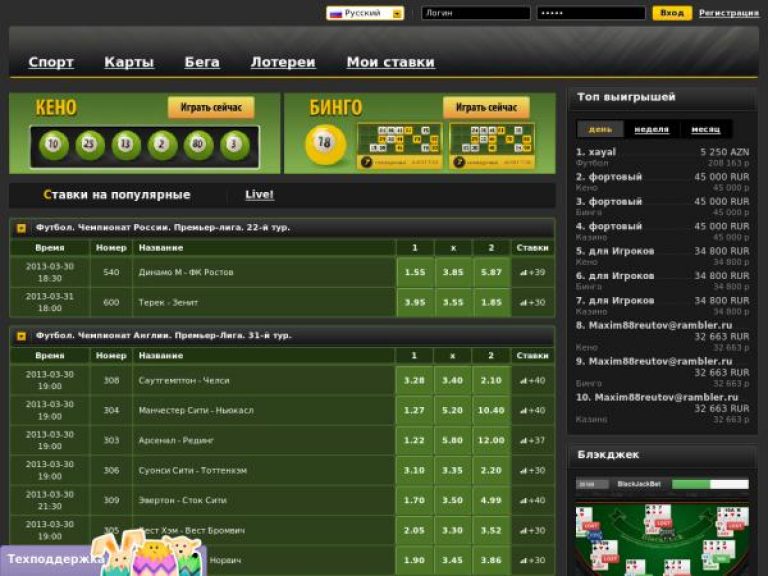Select the день tab in top winners
The image size is (768, 576).
[600, 129]
